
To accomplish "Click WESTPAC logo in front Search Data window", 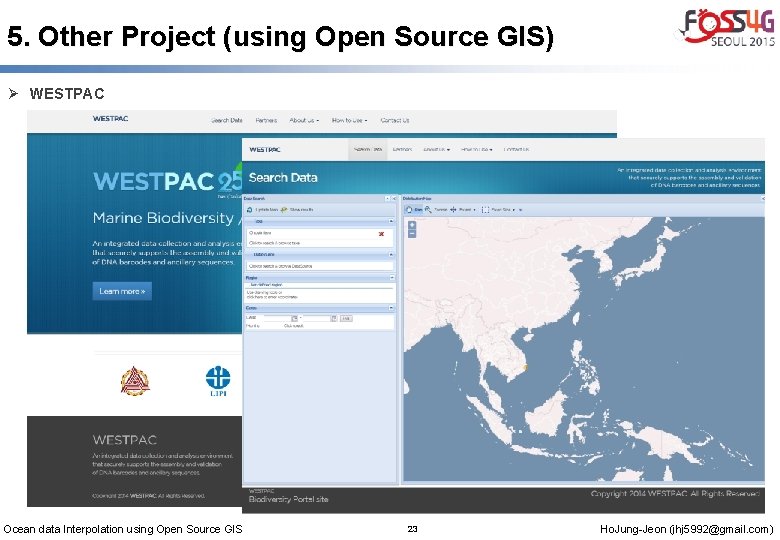I will [265, 149].
